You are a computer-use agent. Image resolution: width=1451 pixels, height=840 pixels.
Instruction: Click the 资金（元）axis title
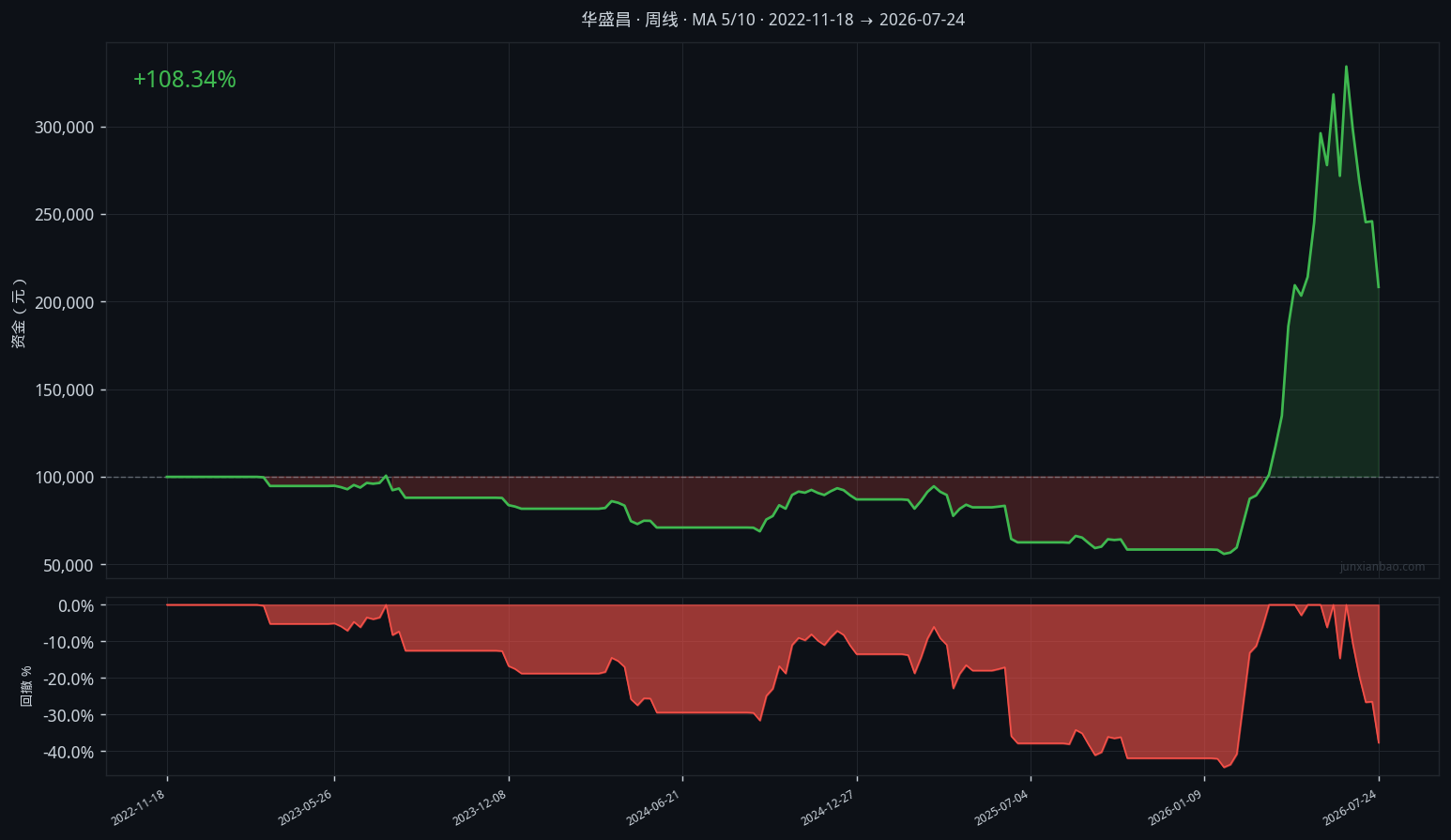click(19, 313)
